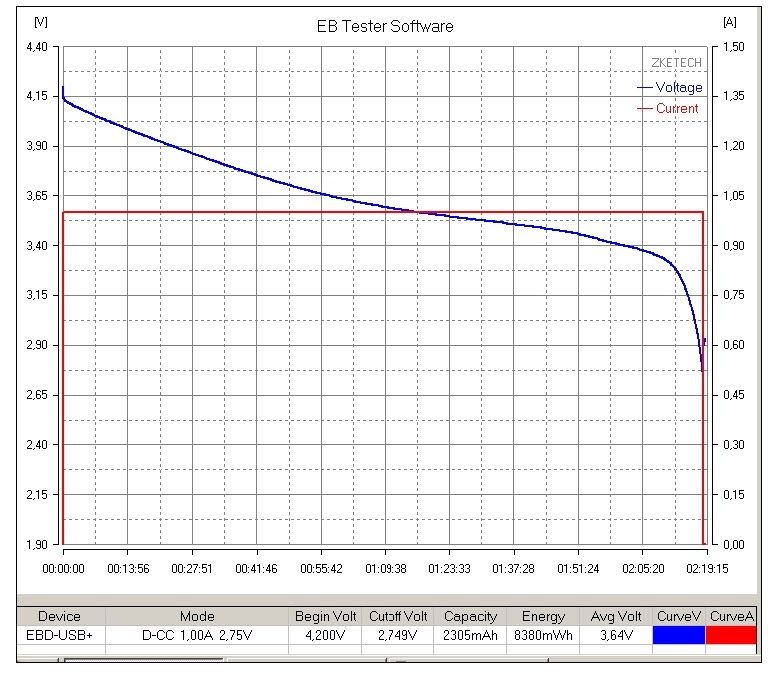Select the Voltage legend entry
The width and height of the screenshot is (782, 673).
[679, 88]
